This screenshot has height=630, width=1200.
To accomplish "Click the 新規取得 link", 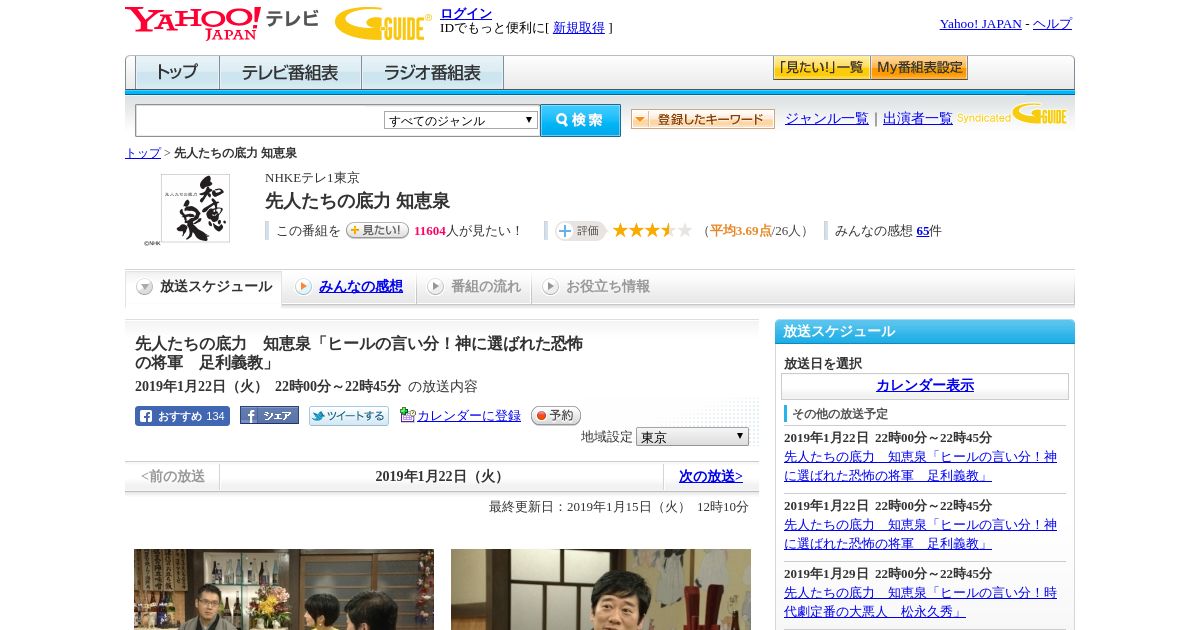I will pos(579,28).
